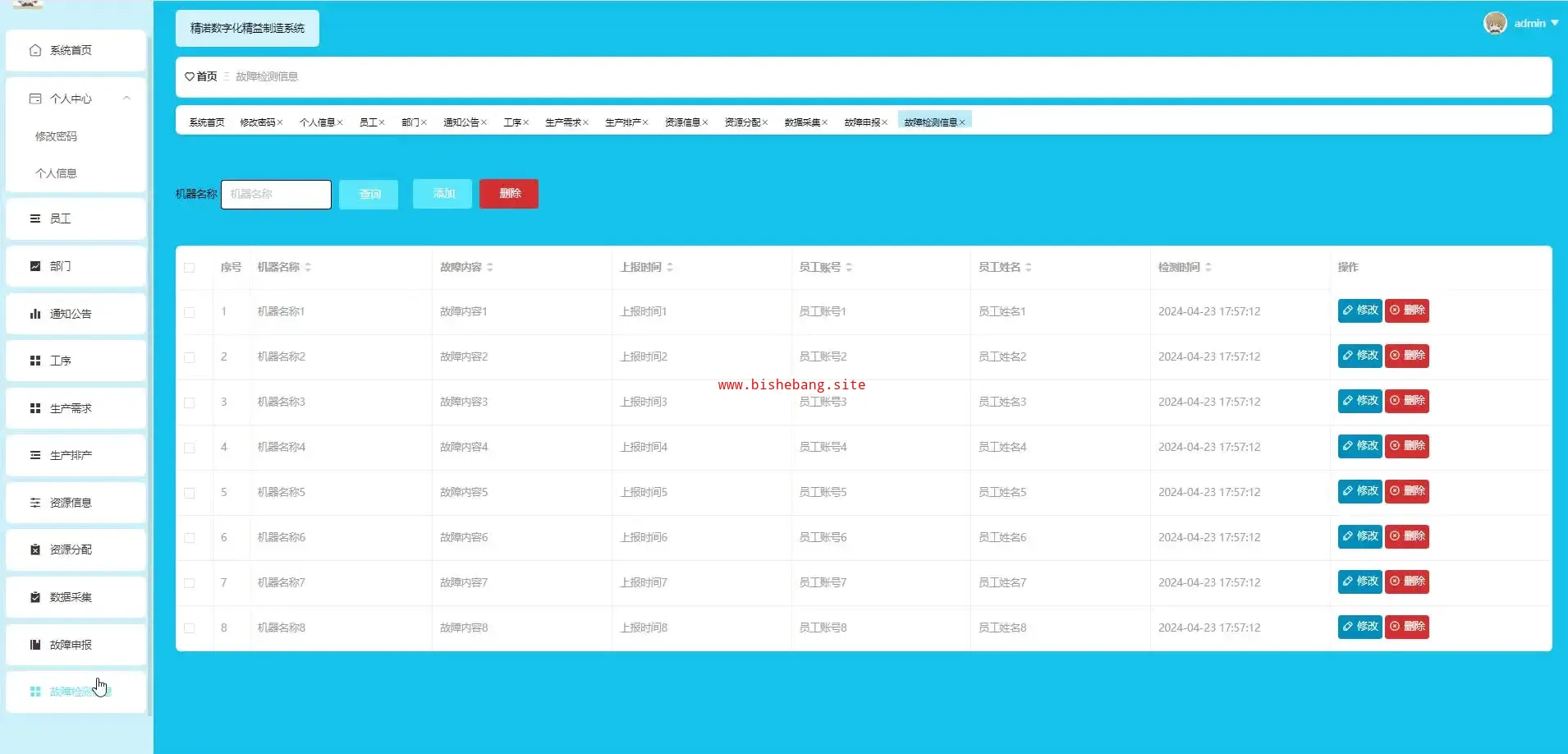Image resolution: width=1568 pixels, height=754 pixels.
Task: Check the row for 机器名称3
Action: pos(190,402)
